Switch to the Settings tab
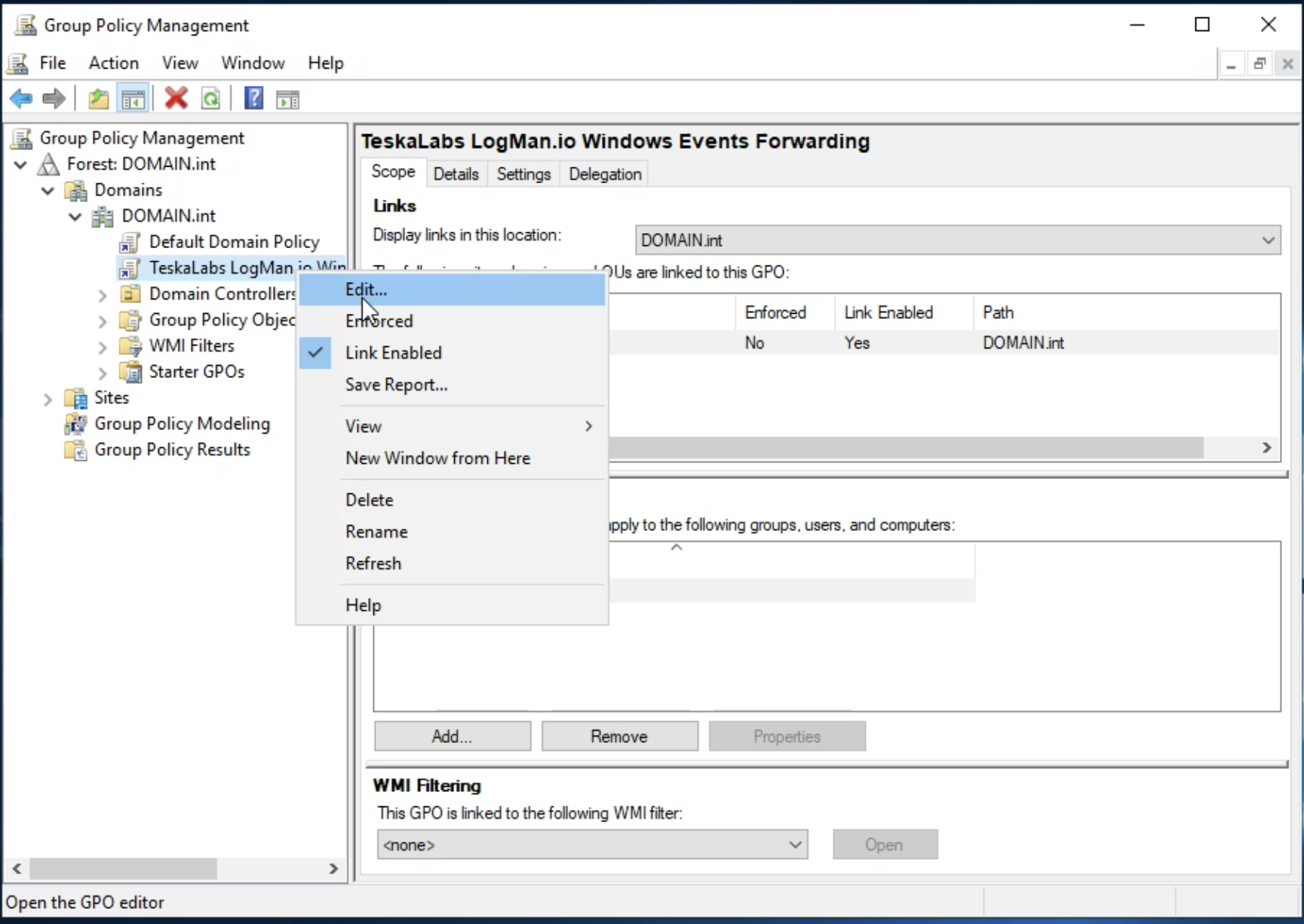The height and width of the screenshot is (924, 1304). point(523,174)
